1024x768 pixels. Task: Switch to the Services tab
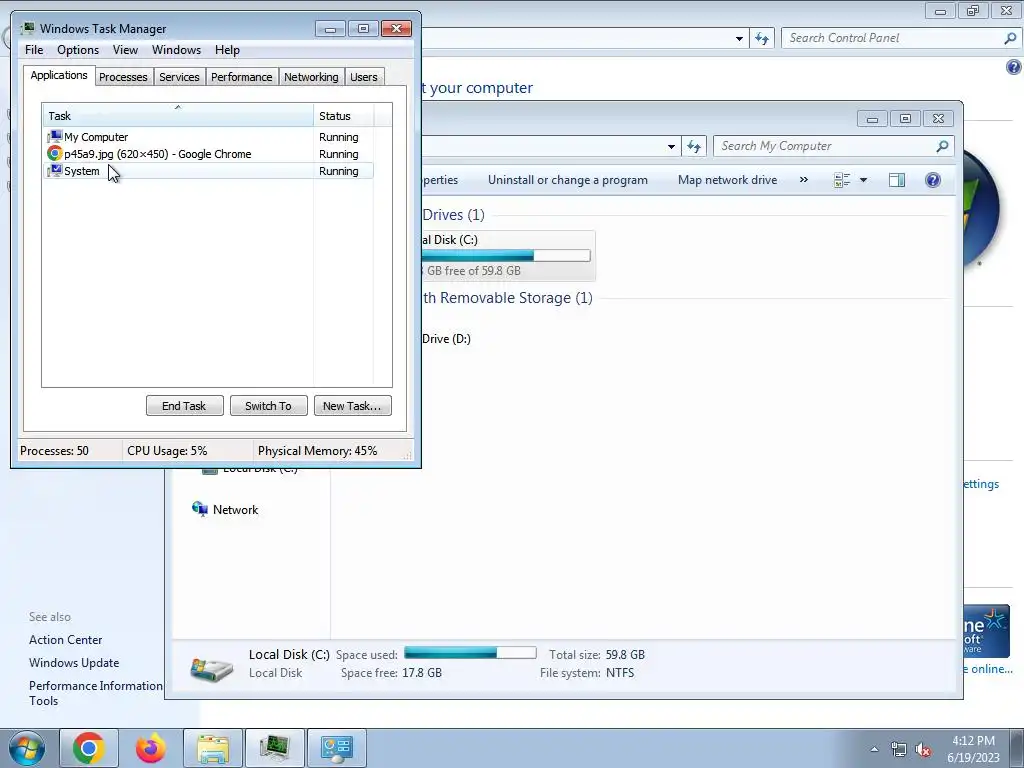pos(180,77)
